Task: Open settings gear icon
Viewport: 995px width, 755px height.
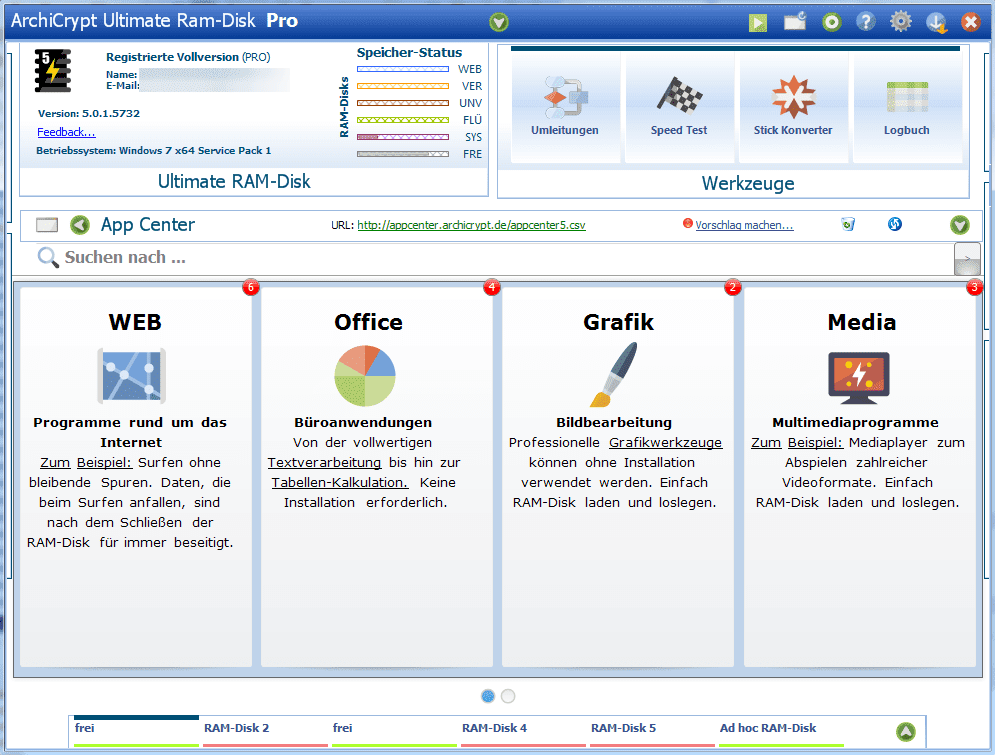Action: (900, 22)
